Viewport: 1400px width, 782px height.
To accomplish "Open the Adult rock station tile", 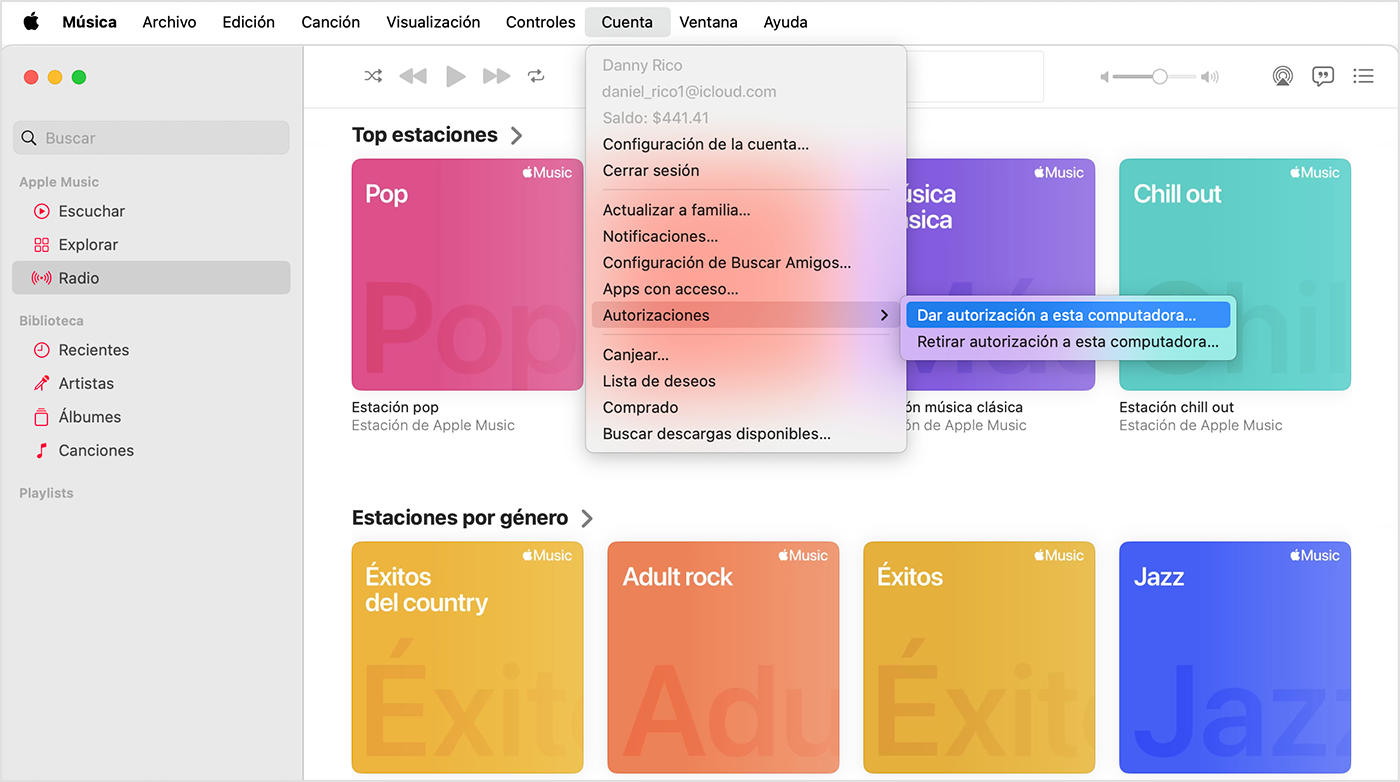I will (x=723, y=657).
